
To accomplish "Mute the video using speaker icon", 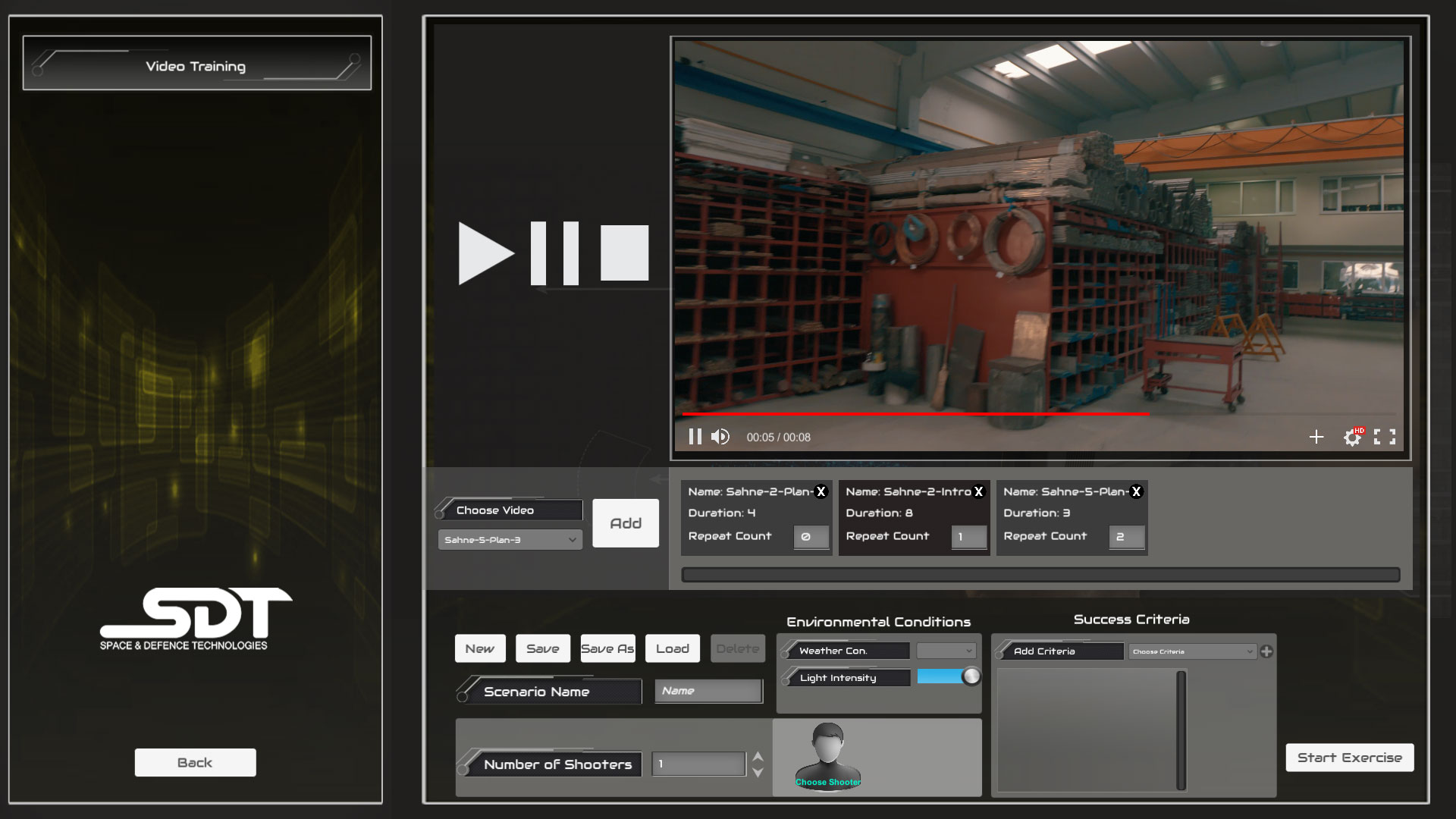I will [720, 437].
